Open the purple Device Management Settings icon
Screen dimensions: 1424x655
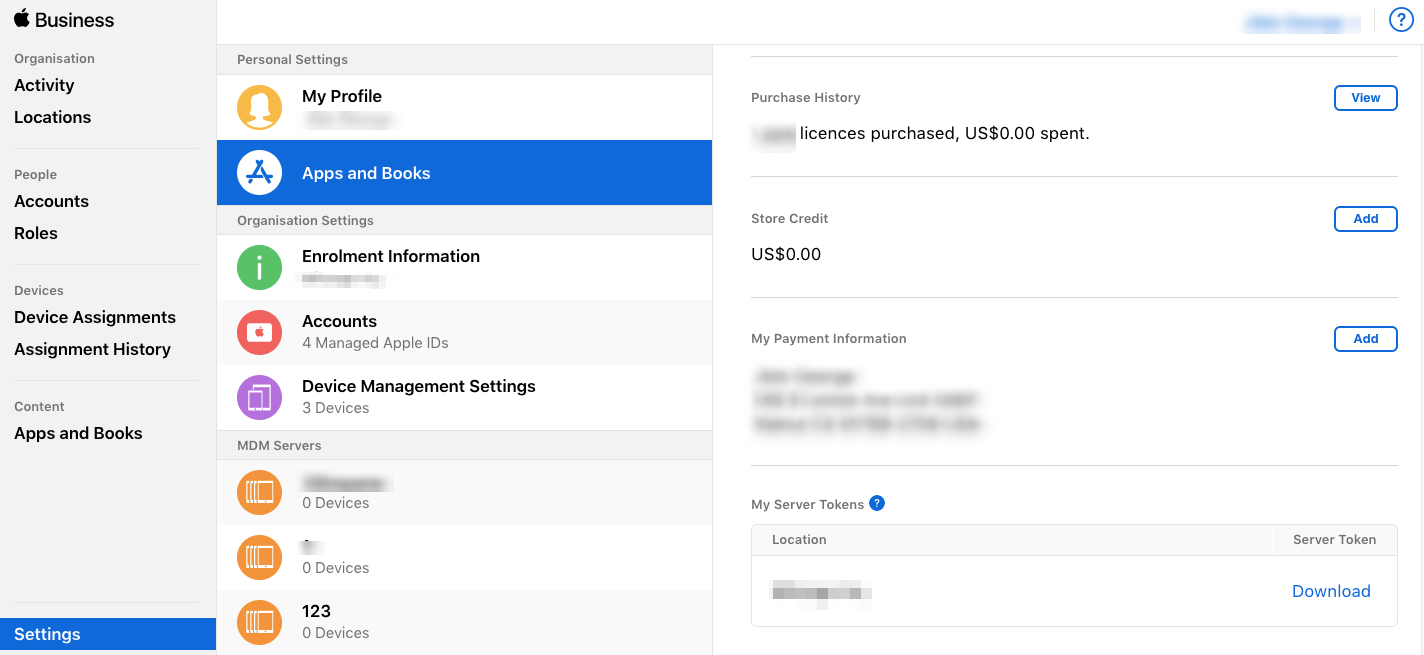259,397
